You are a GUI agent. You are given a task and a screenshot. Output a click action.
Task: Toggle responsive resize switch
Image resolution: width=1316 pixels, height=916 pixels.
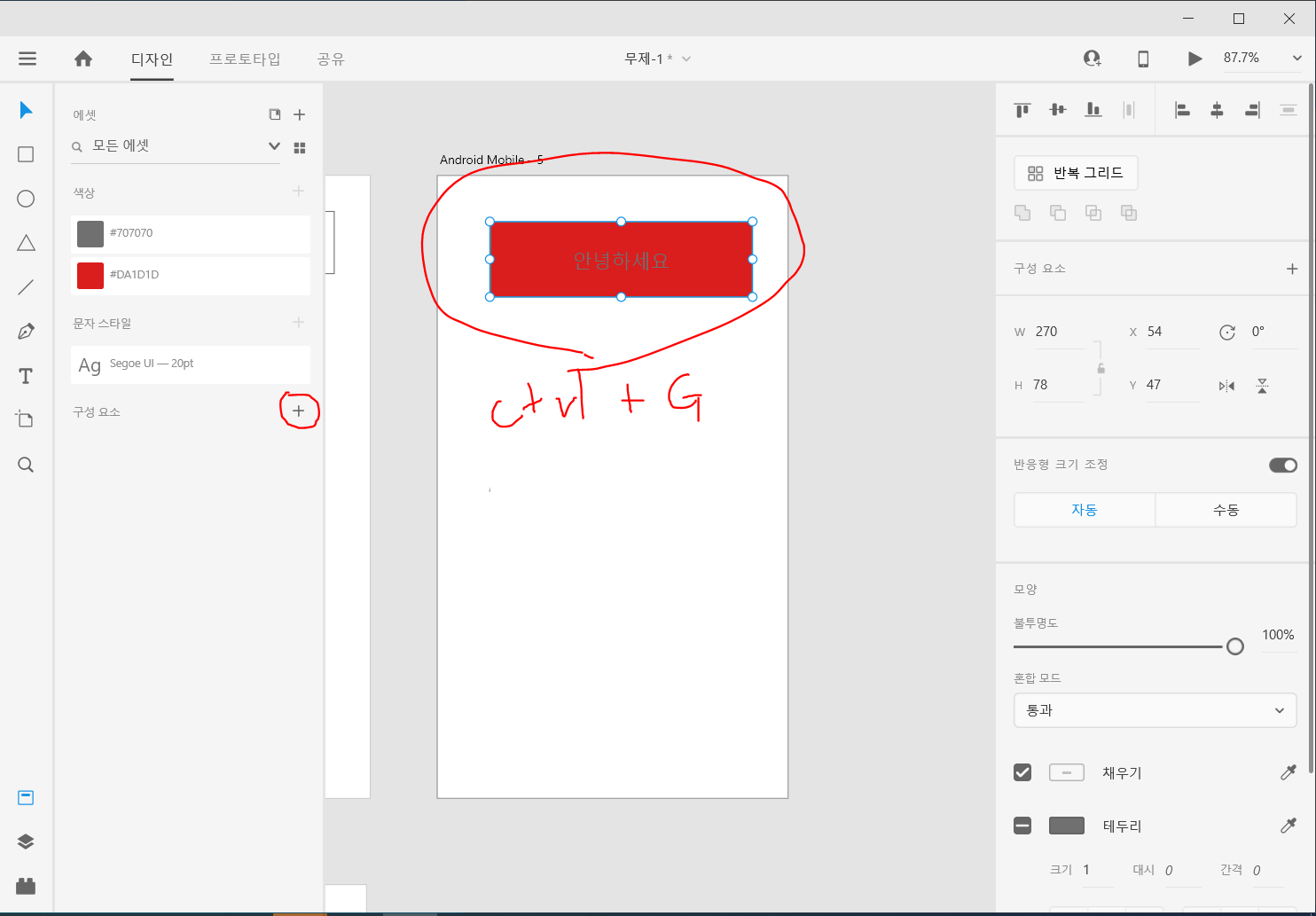pos(1283,466)
